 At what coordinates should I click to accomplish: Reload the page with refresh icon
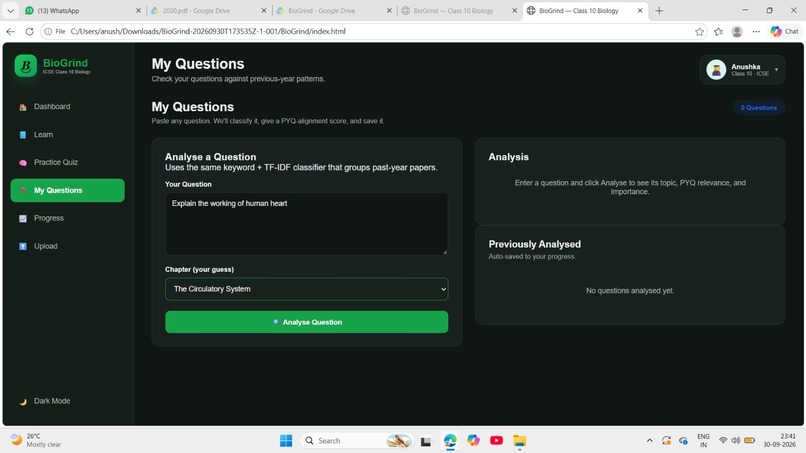(x=29, y=31)
